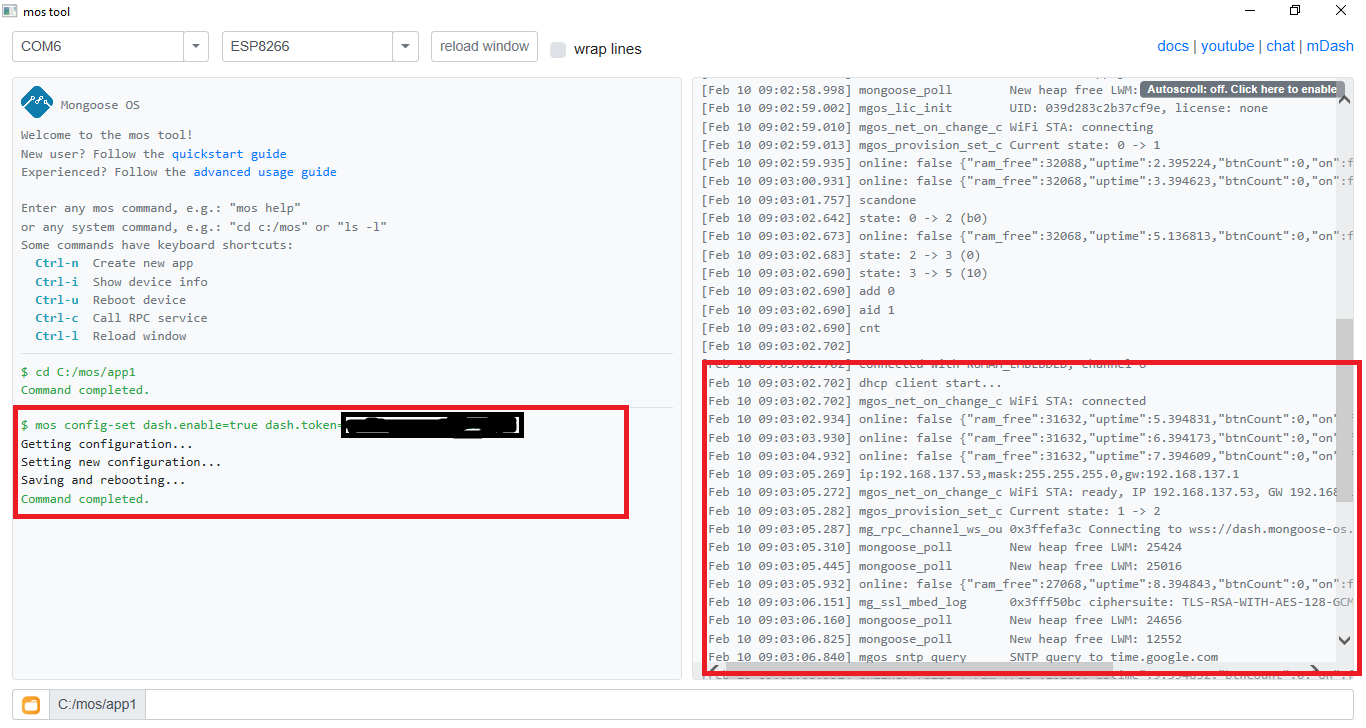Follow the quickstart guide link
1366x728 pixels.
229,154
